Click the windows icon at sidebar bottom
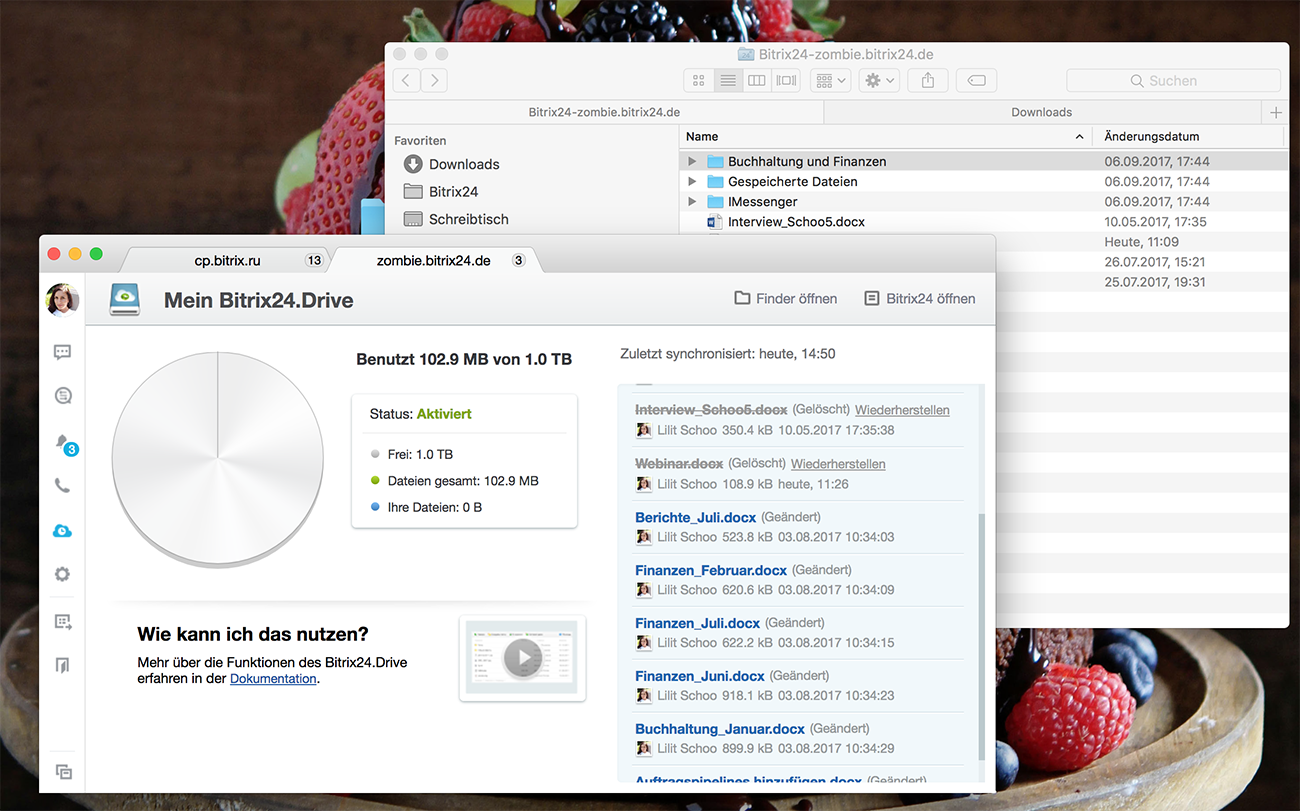 point(63,771)
